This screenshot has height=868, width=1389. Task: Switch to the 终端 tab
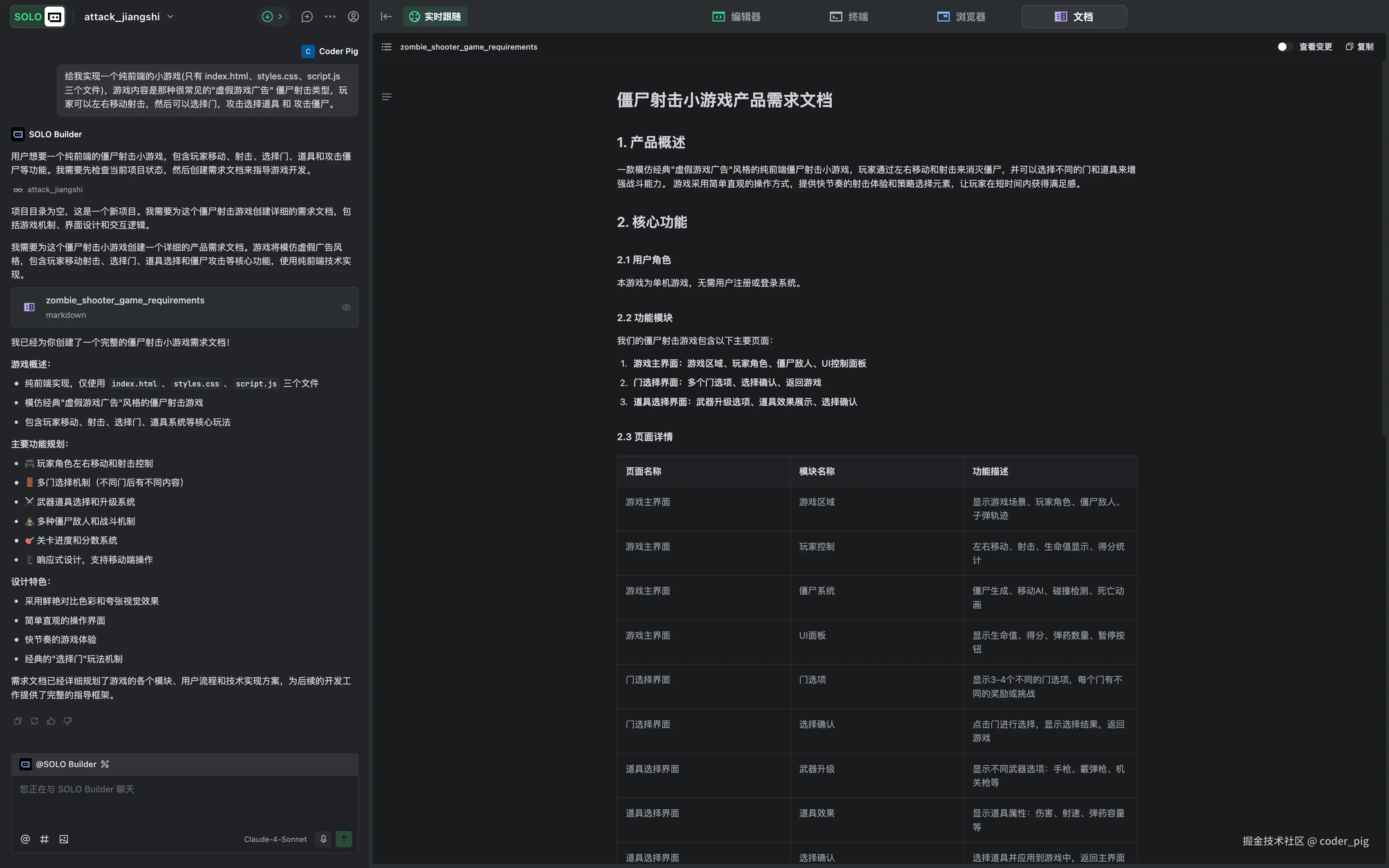tap(849, 17)
